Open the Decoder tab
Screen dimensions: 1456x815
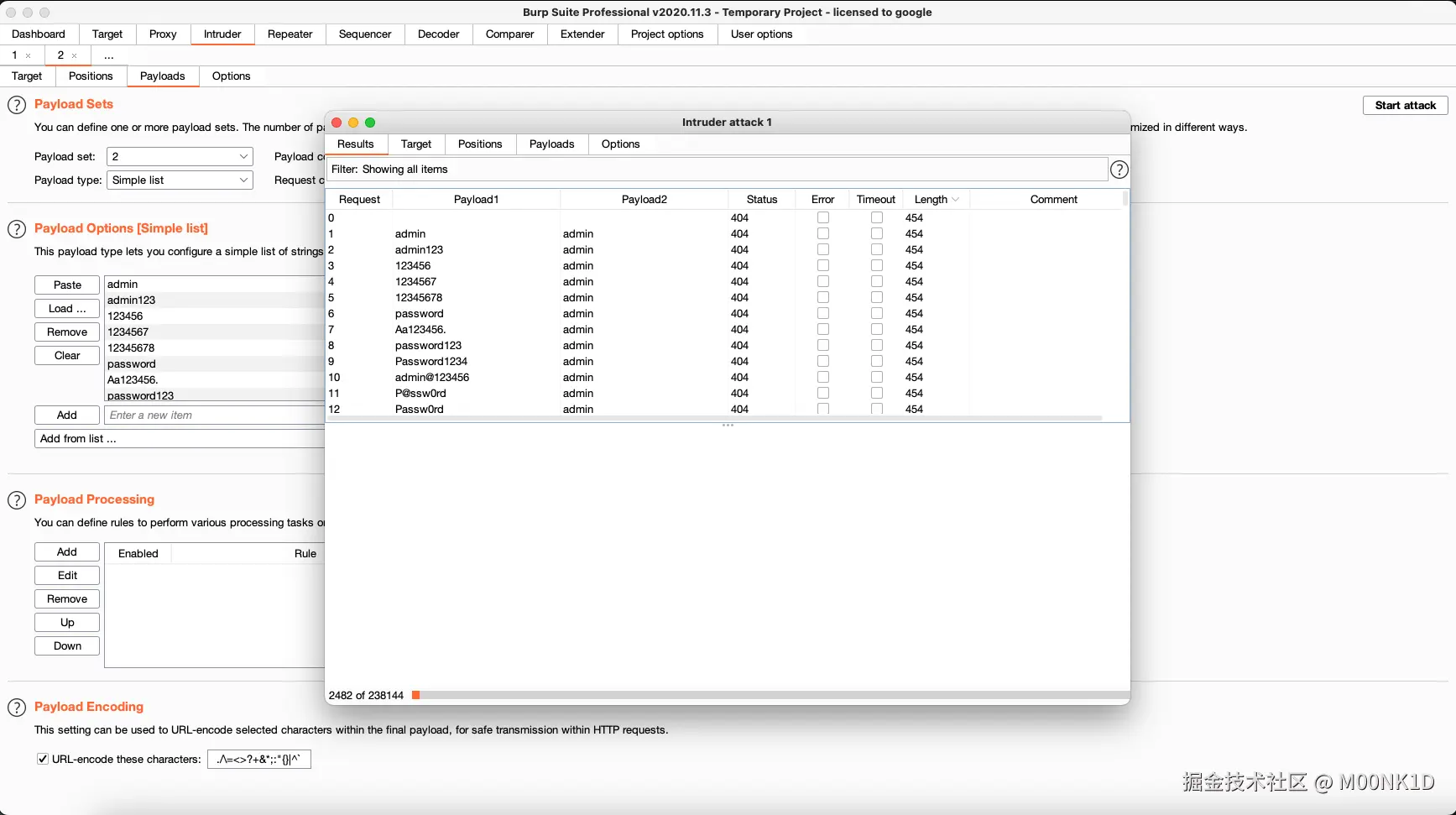pos(438,34)
